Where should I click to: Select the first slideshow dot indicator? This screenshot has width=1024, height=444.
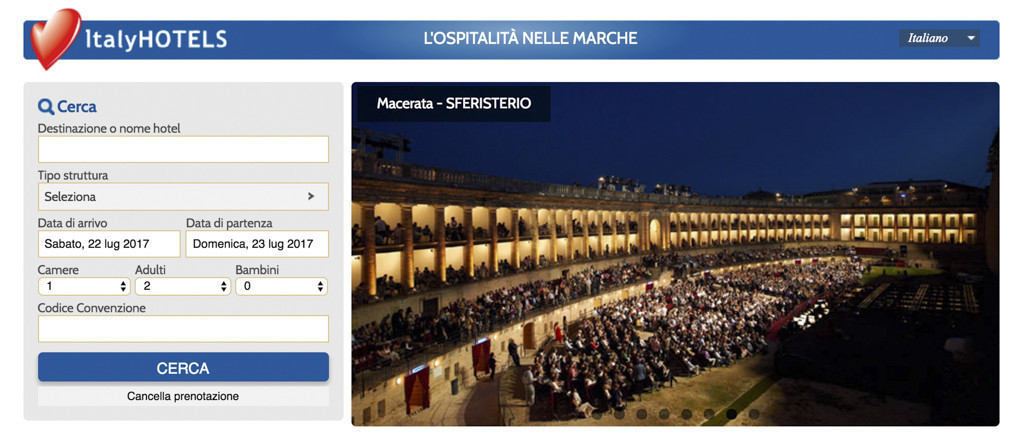(x=597, y=414)
